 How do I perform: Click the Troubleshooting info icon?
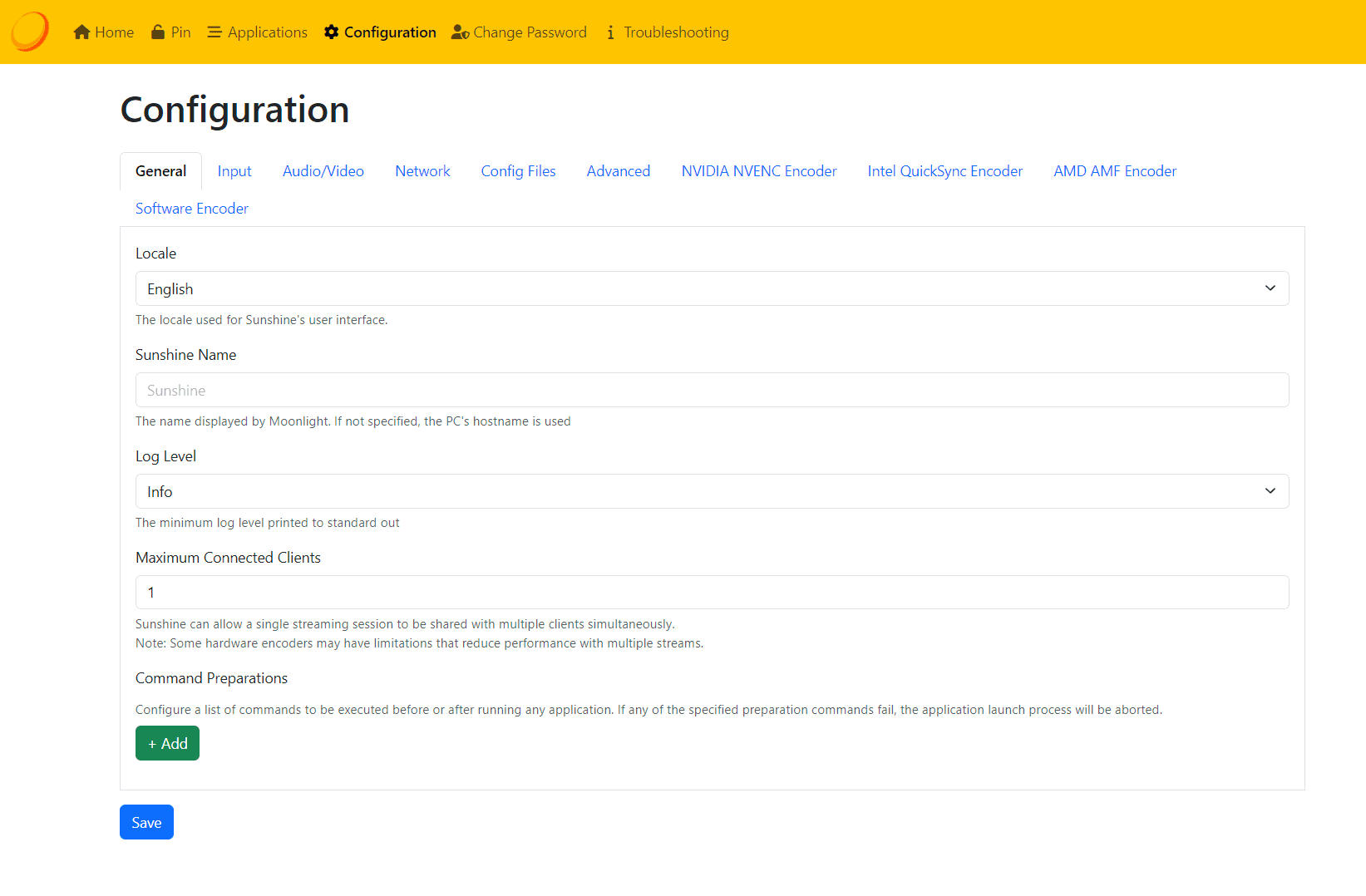pos(610,32)
